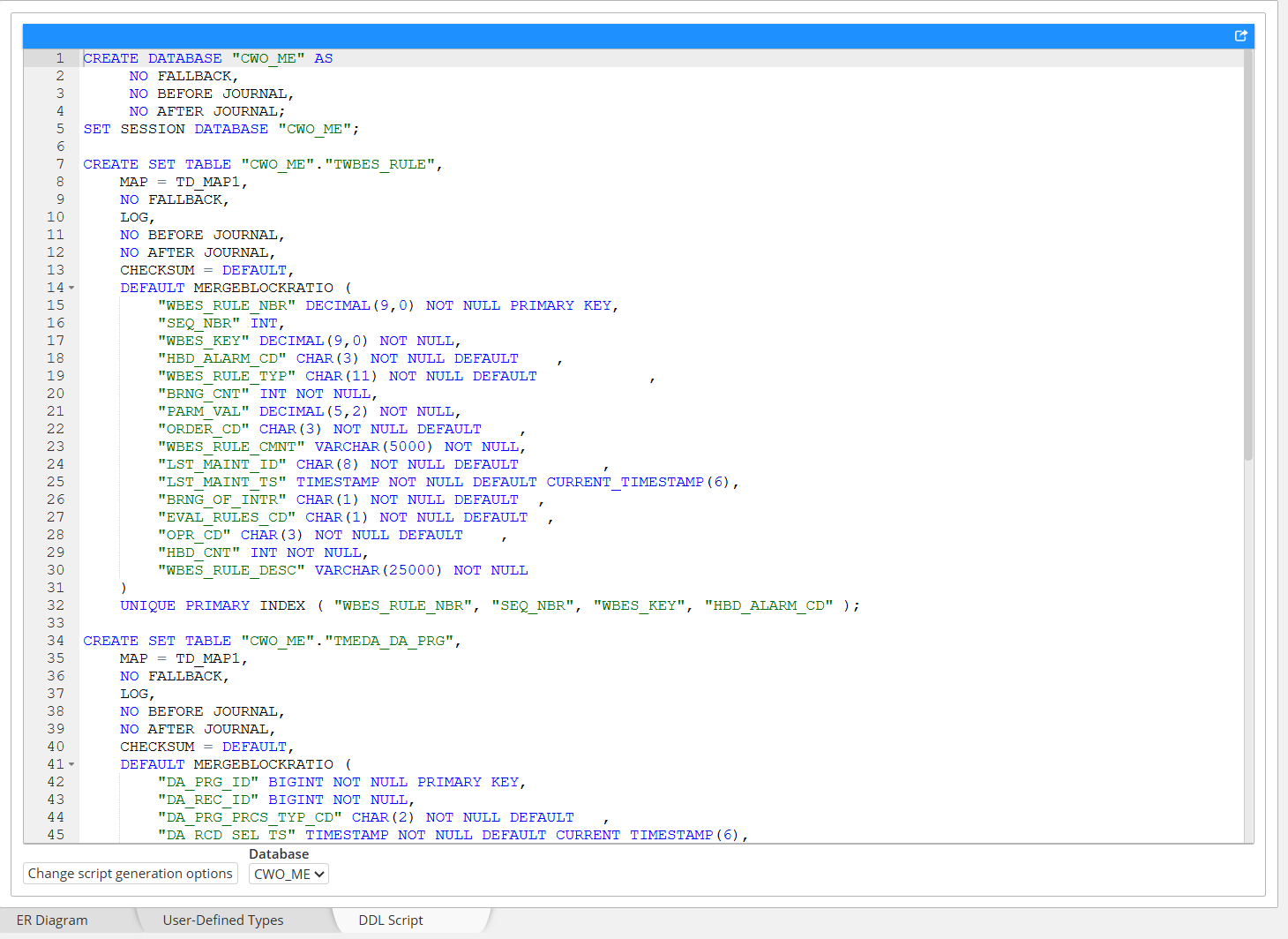
Task: Collapse the code fold at line 41
Action: tap(71, 764)
